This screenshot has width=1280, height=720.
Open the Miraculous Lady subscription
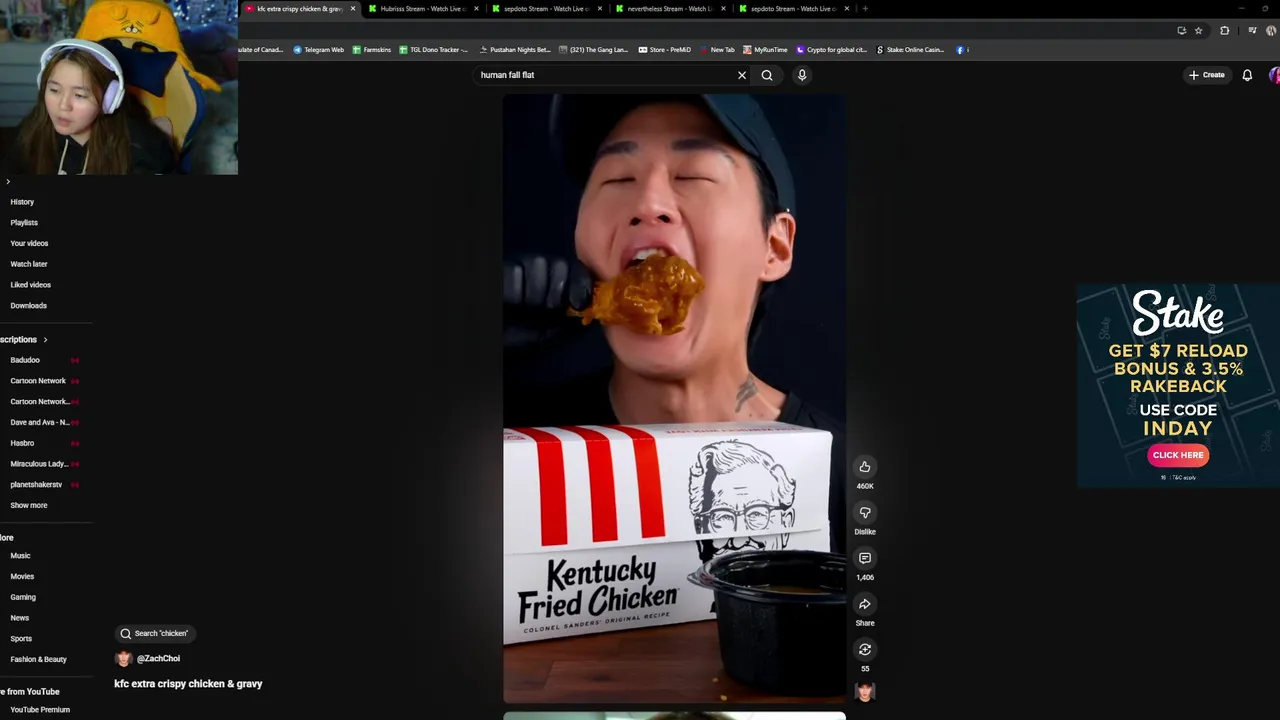click(x=40, y=464)
